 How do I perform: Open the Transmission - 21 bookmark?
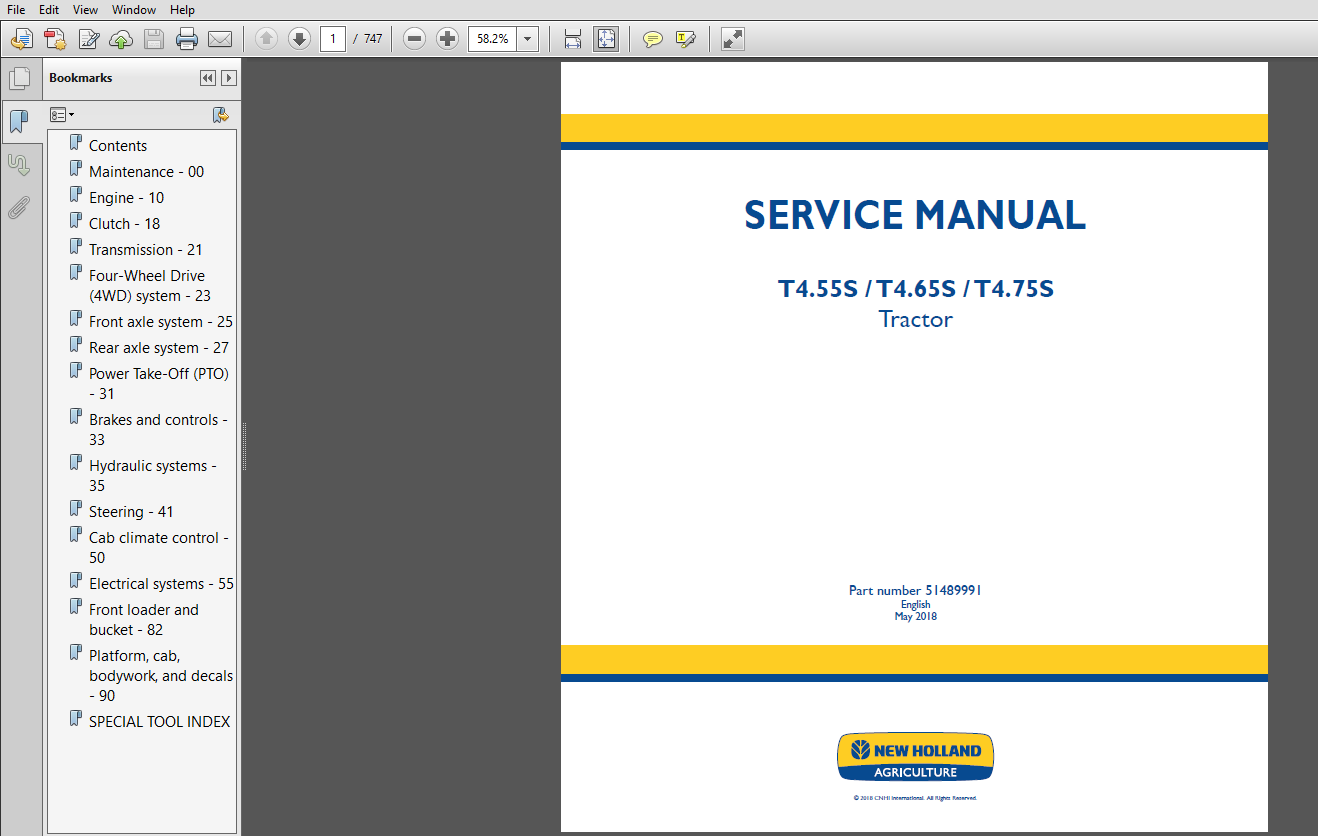pos(146,250)
